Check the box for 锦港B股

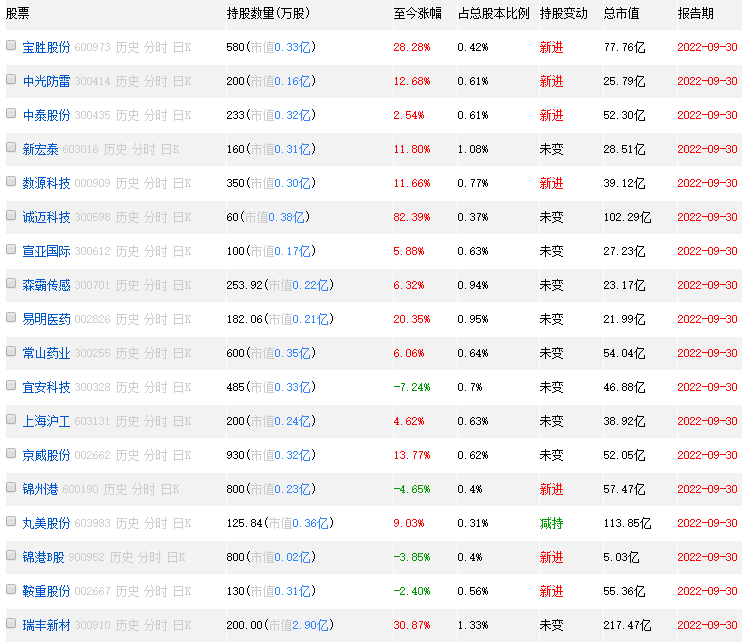pos(11,555)
